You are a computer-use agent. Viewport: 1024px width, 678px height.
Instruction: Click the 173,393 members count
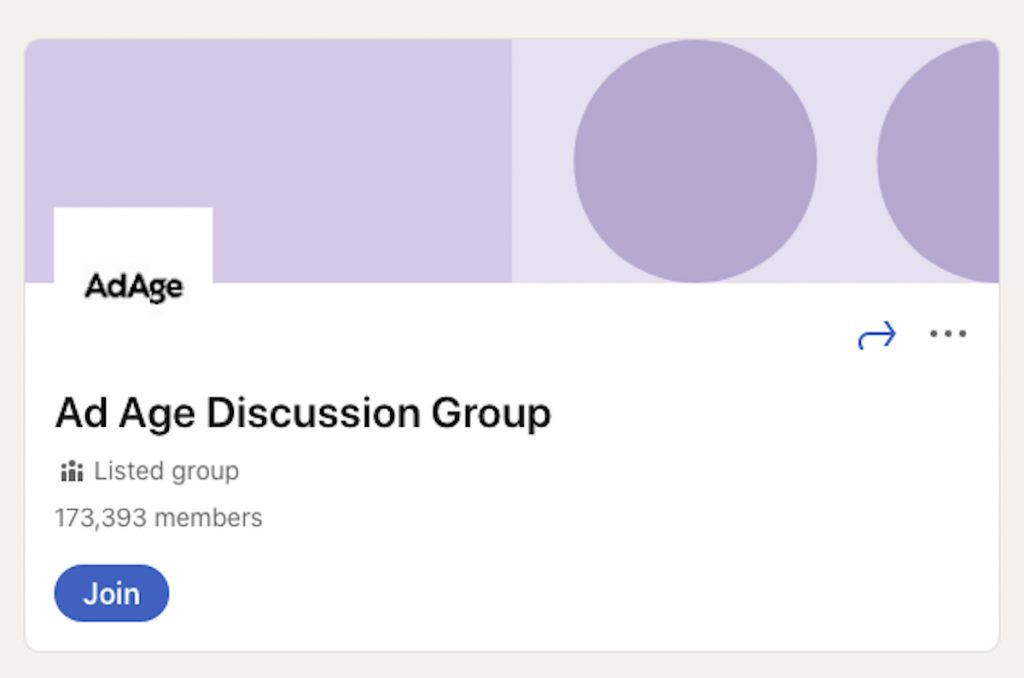coord(159,518)
